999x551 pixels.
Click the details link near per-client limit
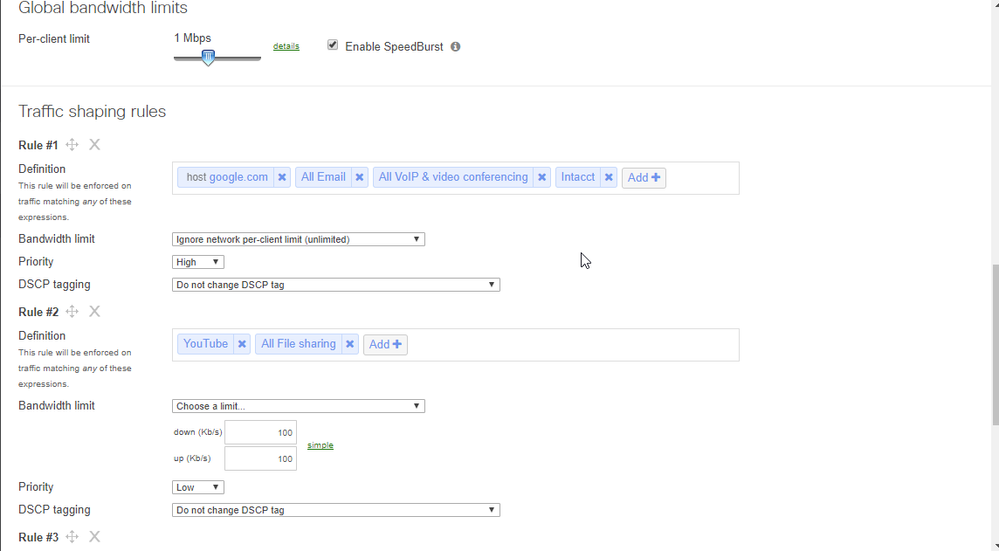point(286,47)
